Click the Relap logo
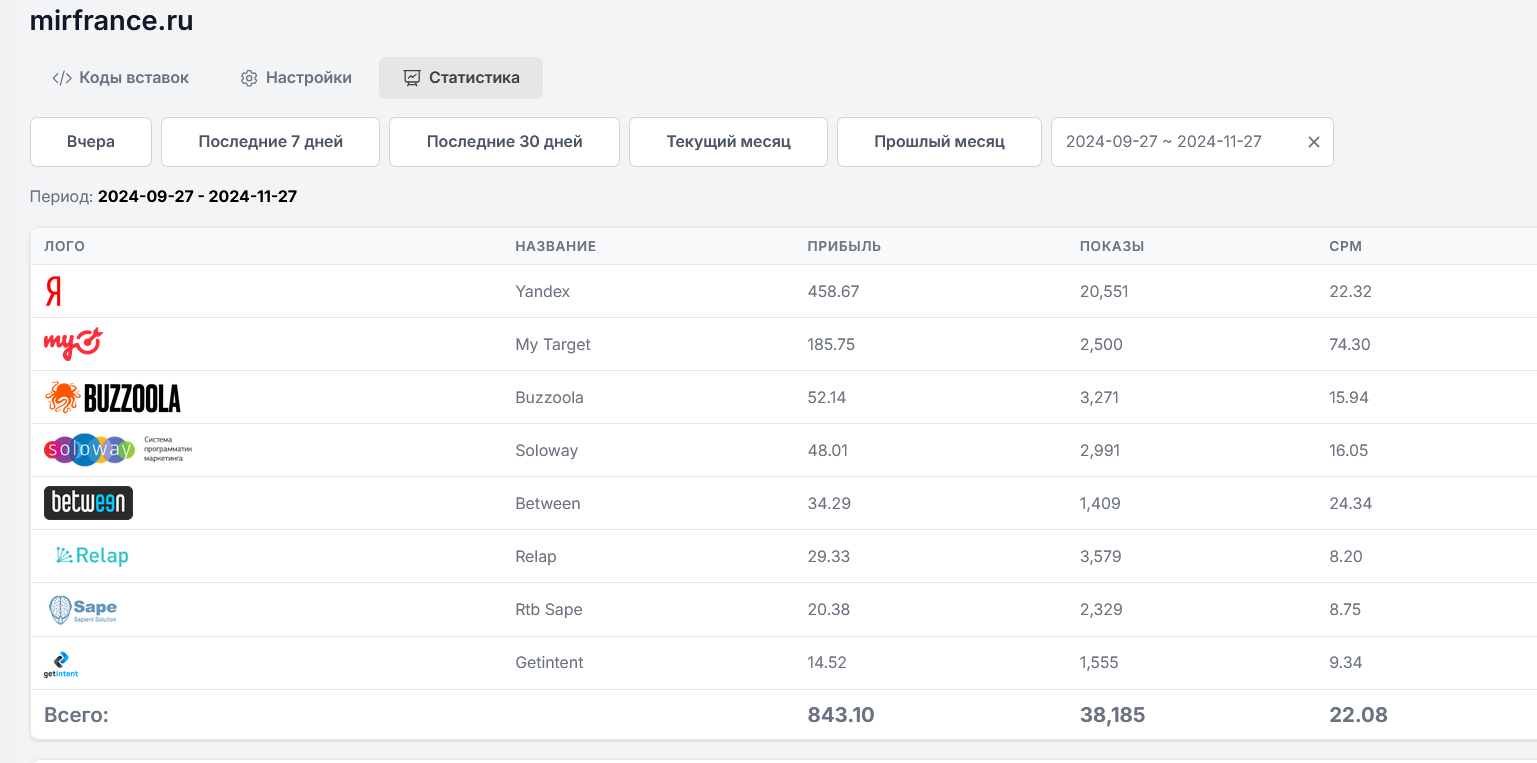Image resolution: width=1537 pixels, height=763 pixels. (93, 556)
